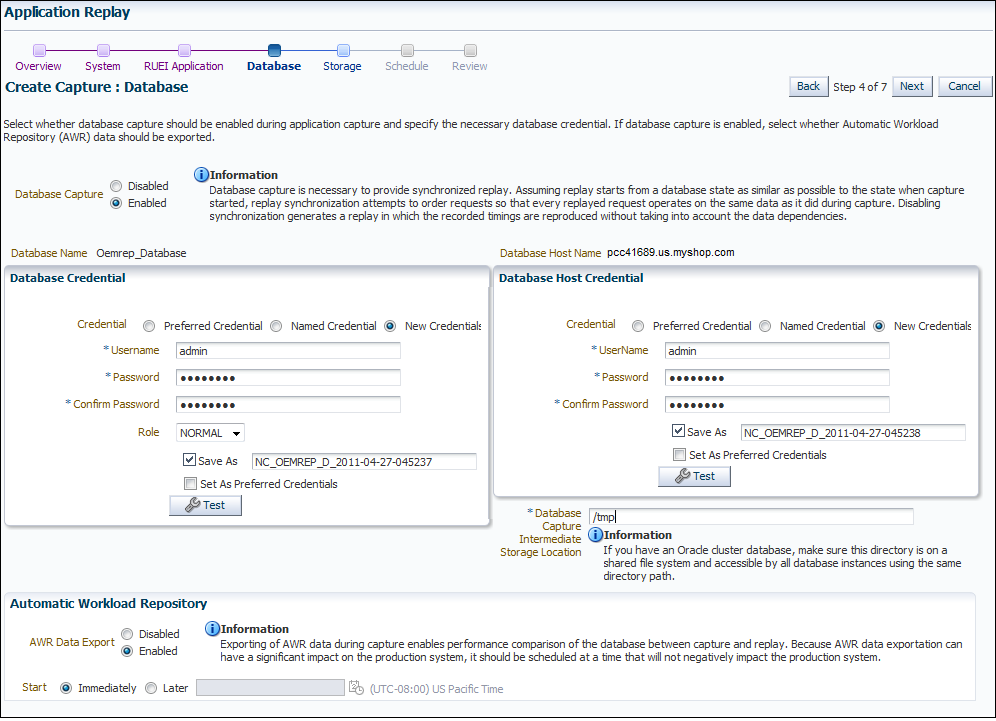Image resolution: width=996 pixels, height=721 pixels.
Task: Click the Overview step marker in the wizard train
Action: [39, 50]
